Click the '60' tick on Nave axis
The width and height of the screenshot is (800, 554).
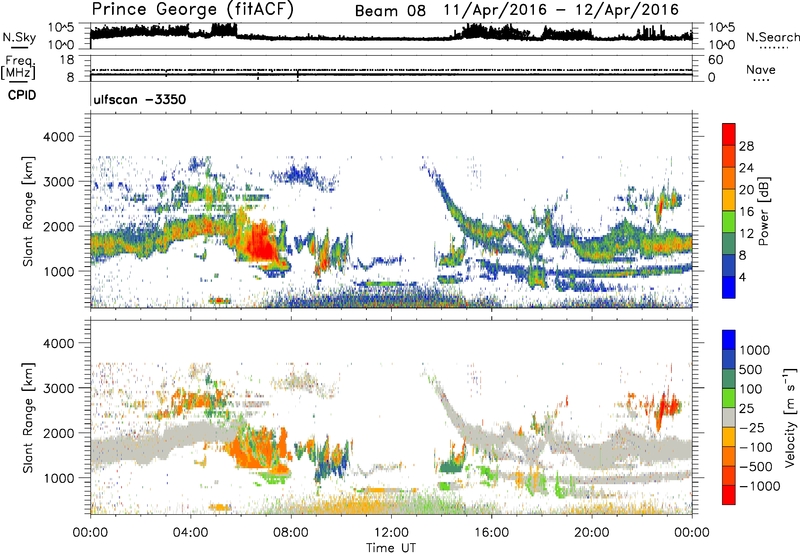[x=715, y=60]
